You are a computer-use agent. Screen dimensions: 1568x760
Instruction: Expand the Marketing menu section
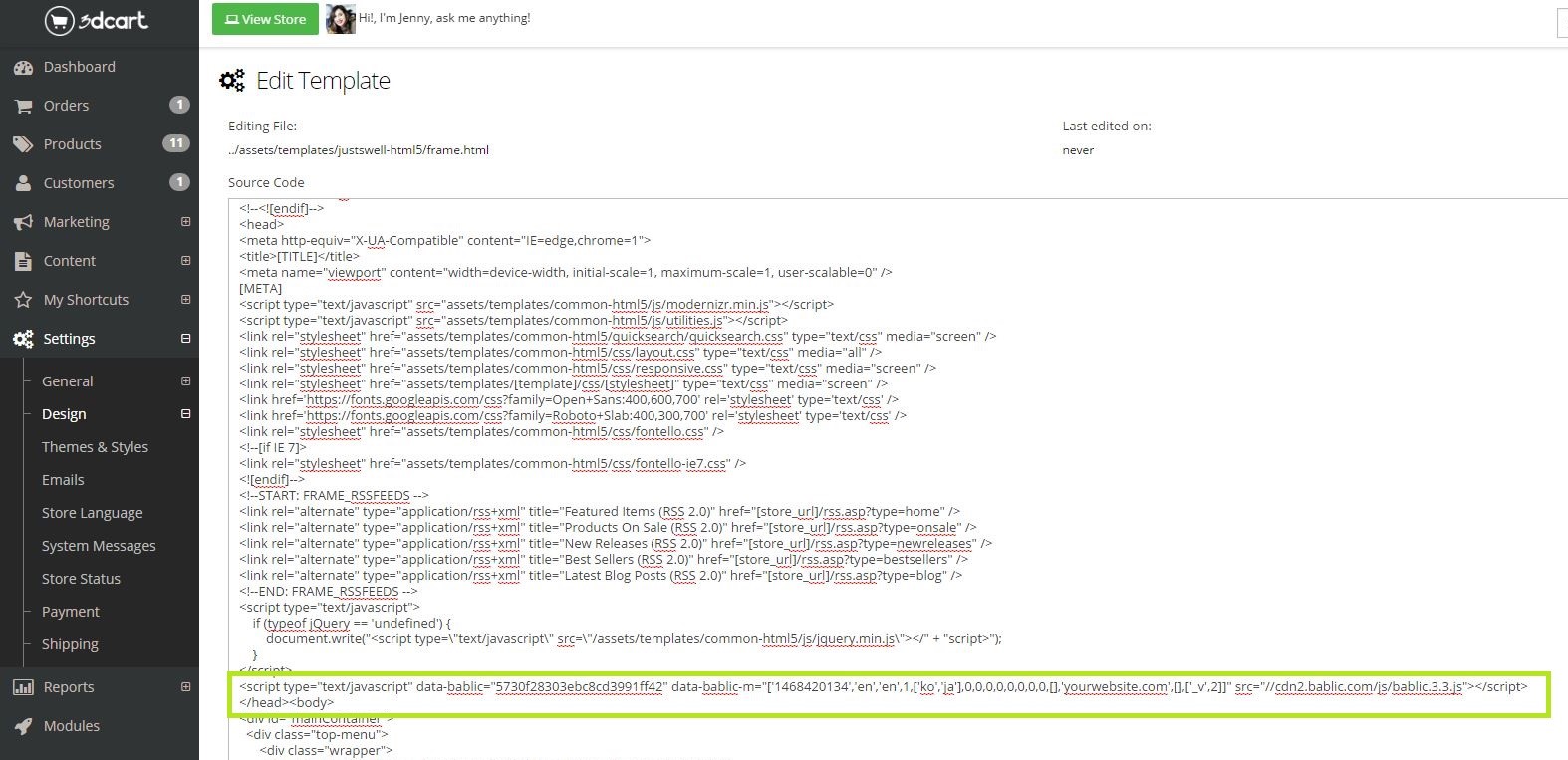[185, 222]
